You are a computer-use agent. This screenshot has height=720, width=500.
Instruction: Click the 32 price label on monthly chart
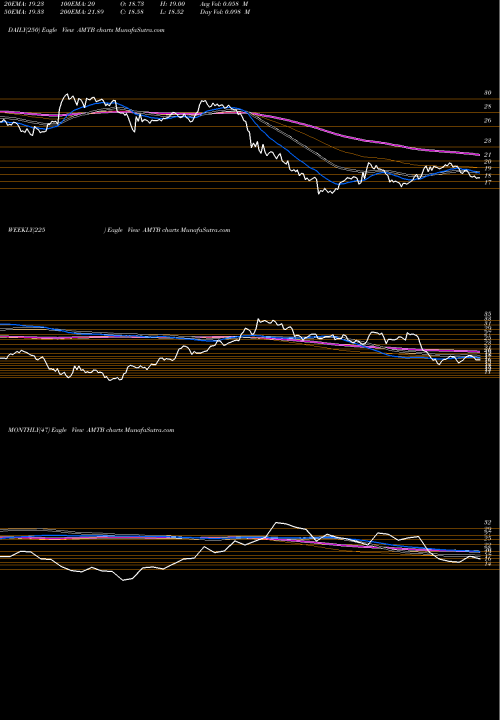pos(488,523)
